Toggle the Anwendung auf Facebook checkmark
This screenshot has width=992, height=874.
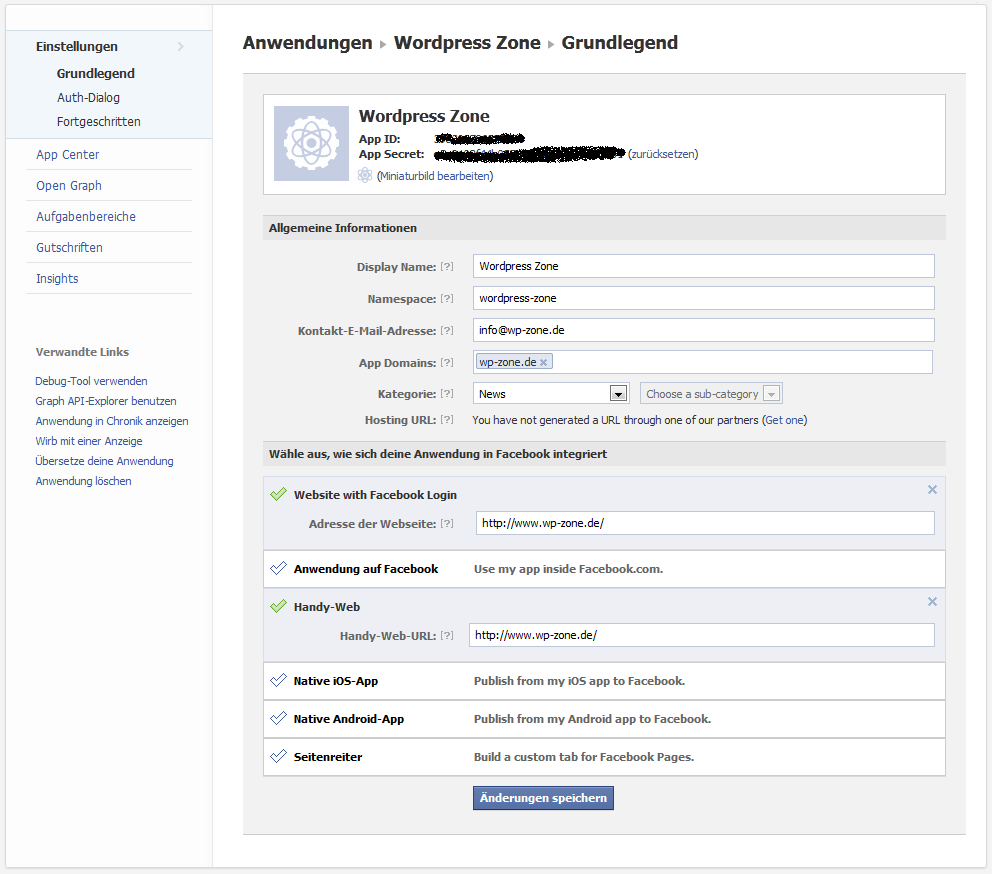pos(278,568)
